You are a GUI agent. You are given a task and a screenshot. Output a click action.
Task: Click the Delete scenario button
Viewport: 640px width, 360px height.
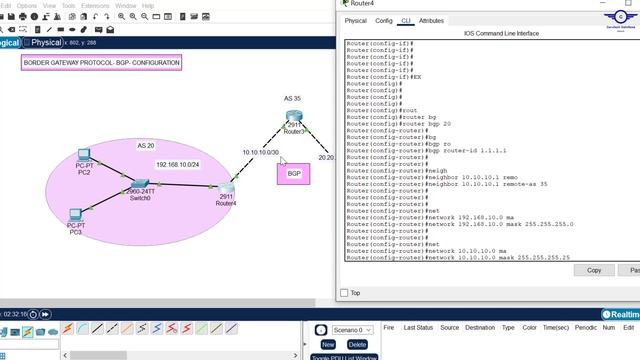[357, 344]
